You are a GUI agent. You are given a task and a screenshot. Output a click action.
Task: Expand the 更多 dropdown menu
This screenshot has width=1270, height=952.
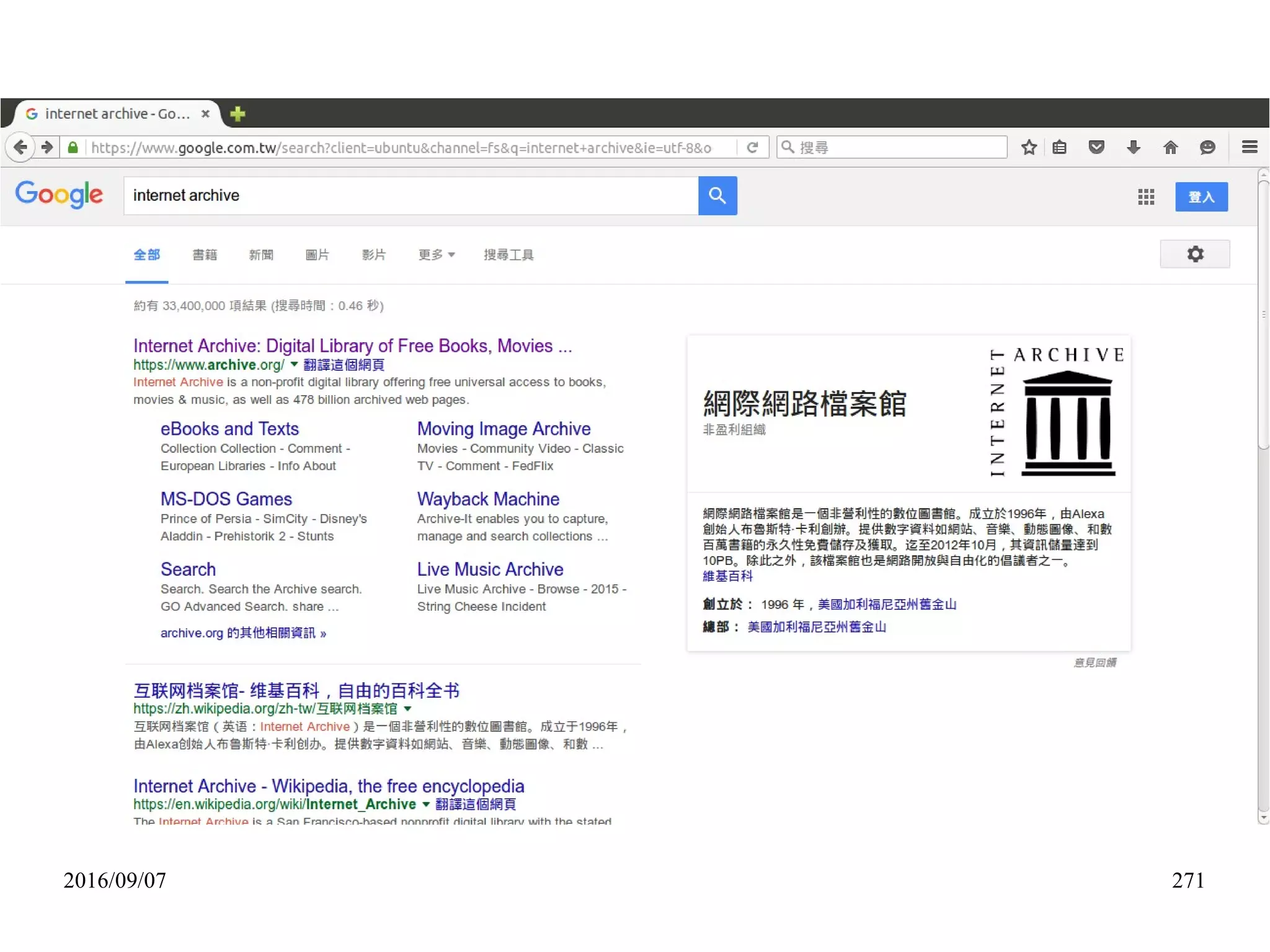tap(437, 255)
